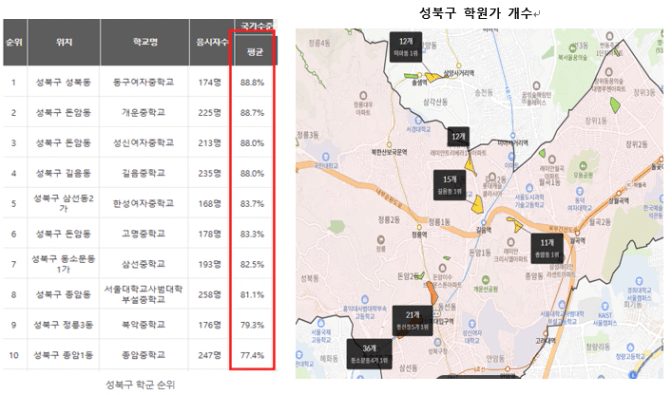Select the 성신여자대학교 campus pin

tap(472, 324)
